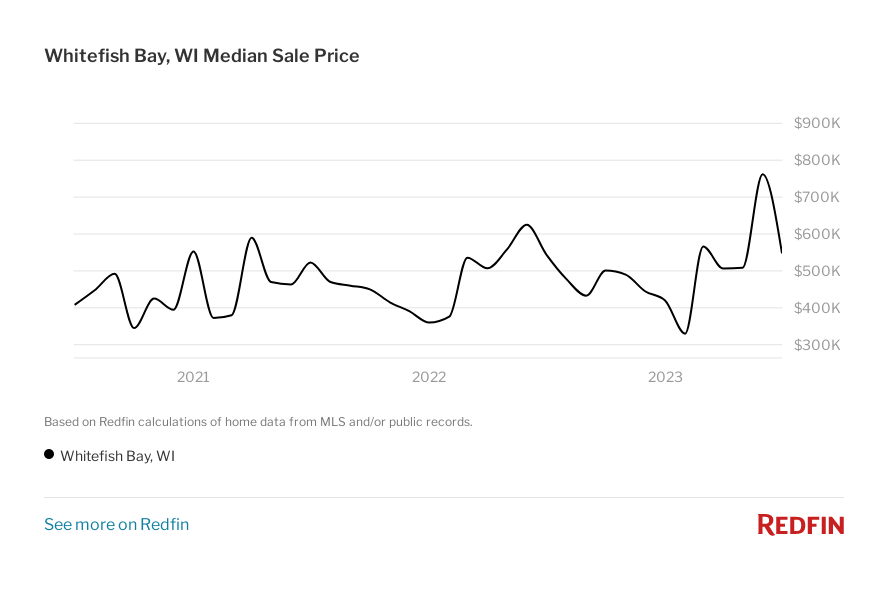Click the $400K y-axis label

pos(816,308)
